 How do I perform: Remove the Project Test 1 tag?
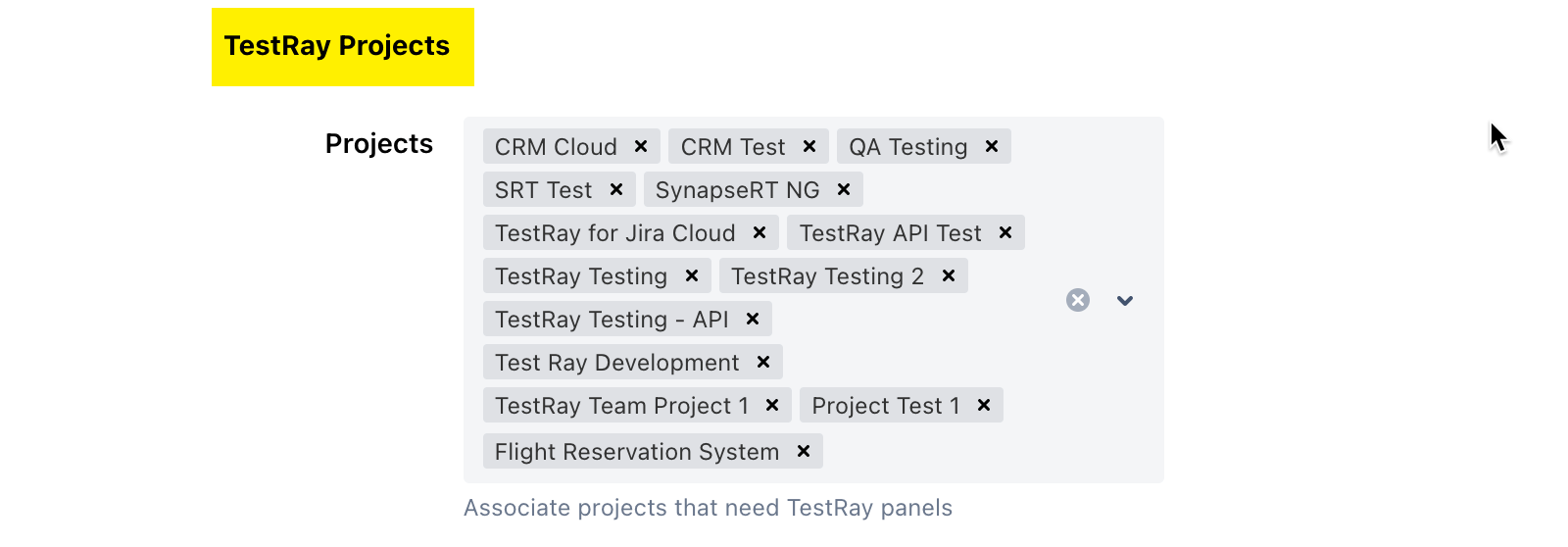[x=984, y=405]
